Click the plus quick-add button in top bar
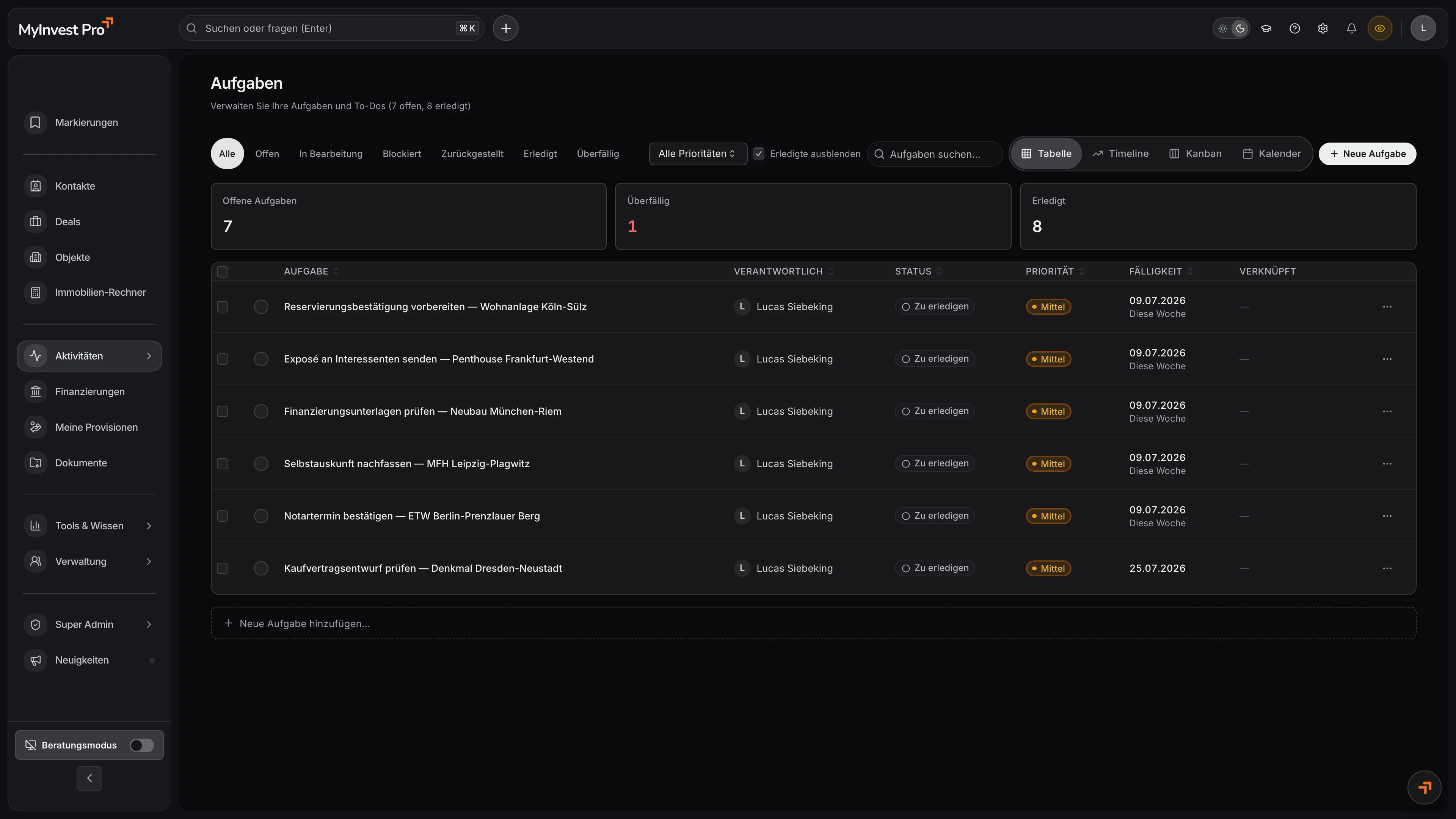The height and width of the screenshot is (819, 1456). click(505, 28)
